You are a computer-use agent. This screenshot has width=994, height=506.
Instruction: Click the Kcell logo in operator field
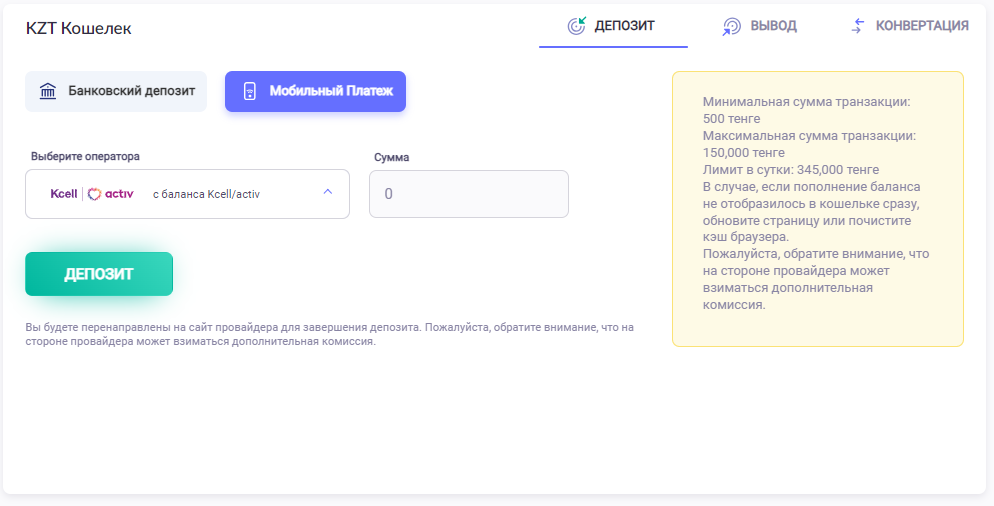64,194
